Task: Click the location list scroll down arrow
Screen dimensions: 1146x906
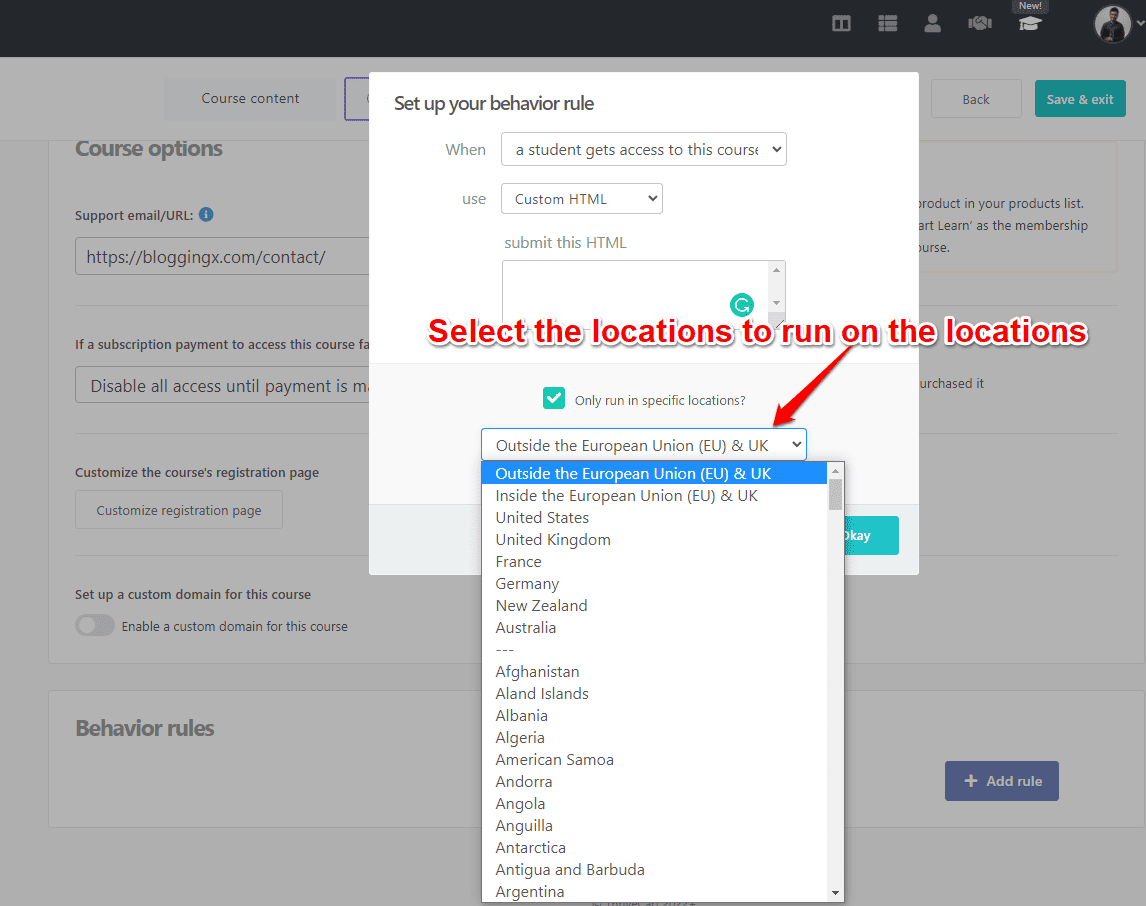Action: (835, 893)
